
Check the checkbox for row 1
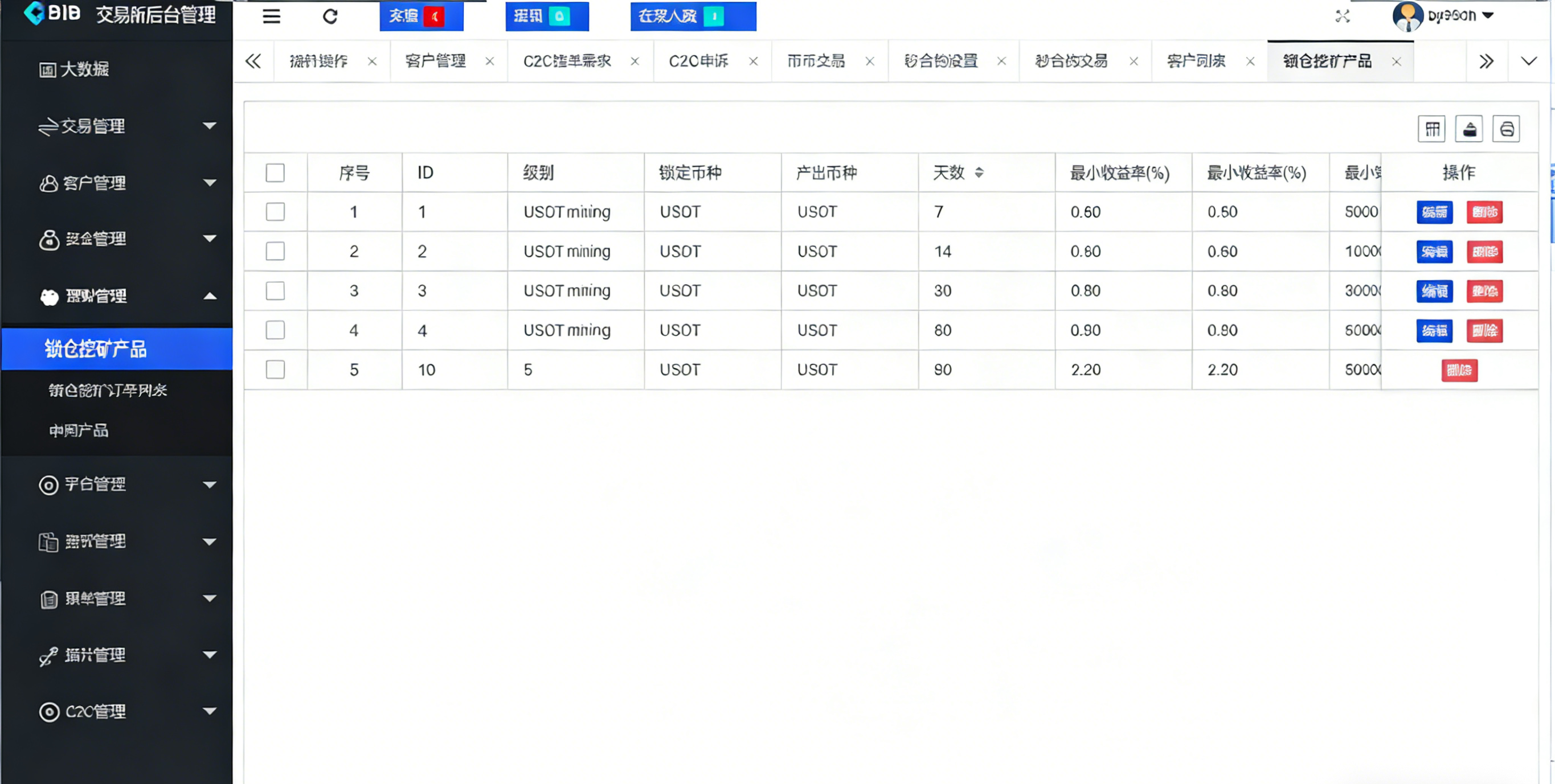coord(275,212)
